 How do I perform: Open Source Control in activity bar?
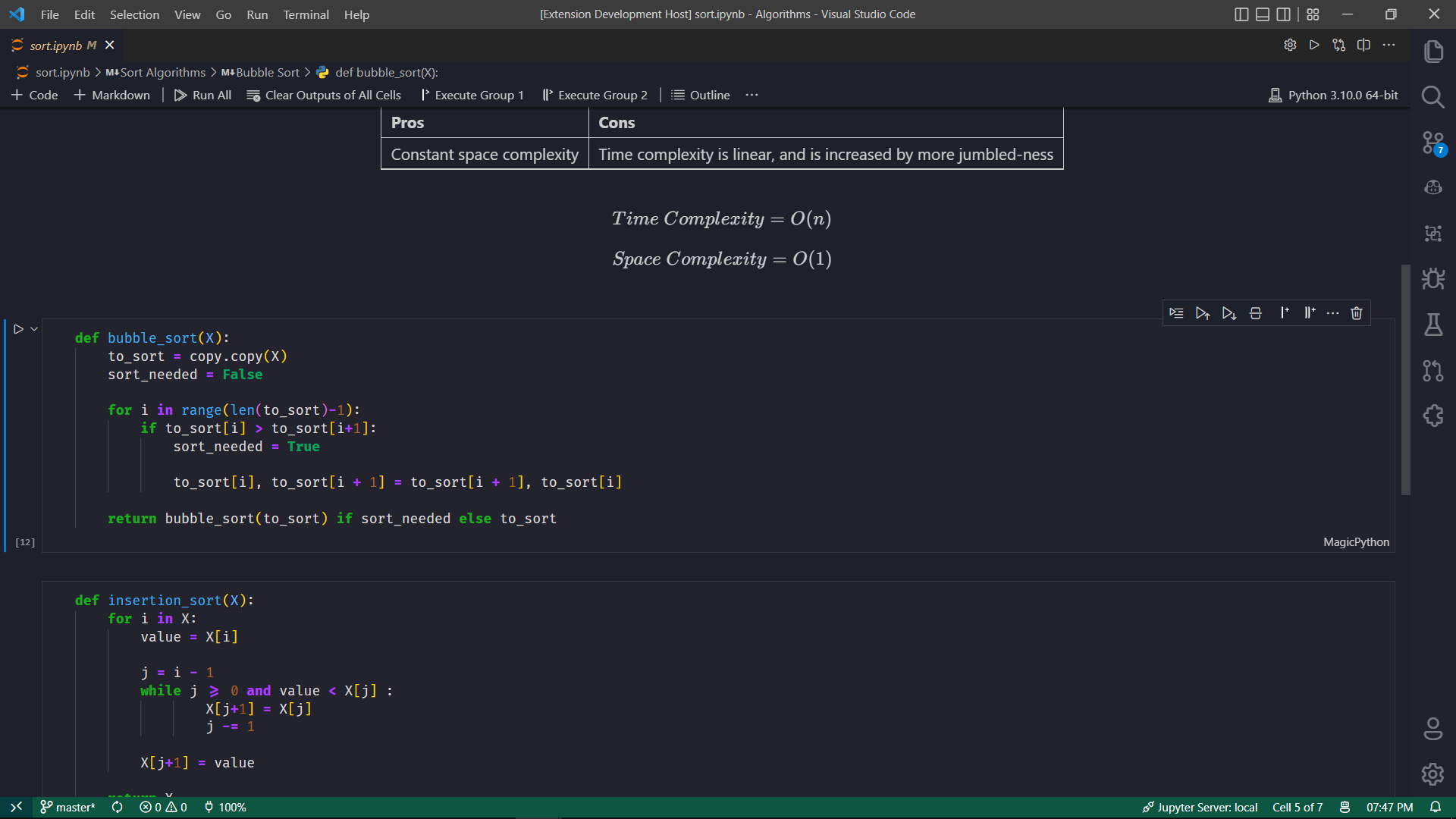coord(1432,143)
